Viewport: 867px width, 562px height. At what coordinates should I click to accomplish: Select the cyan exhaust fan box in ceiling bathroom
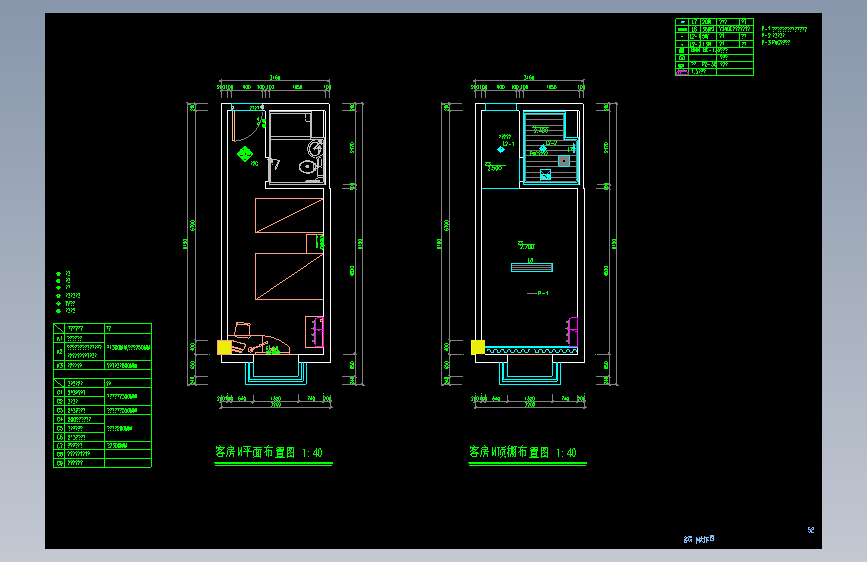[545, 174]
